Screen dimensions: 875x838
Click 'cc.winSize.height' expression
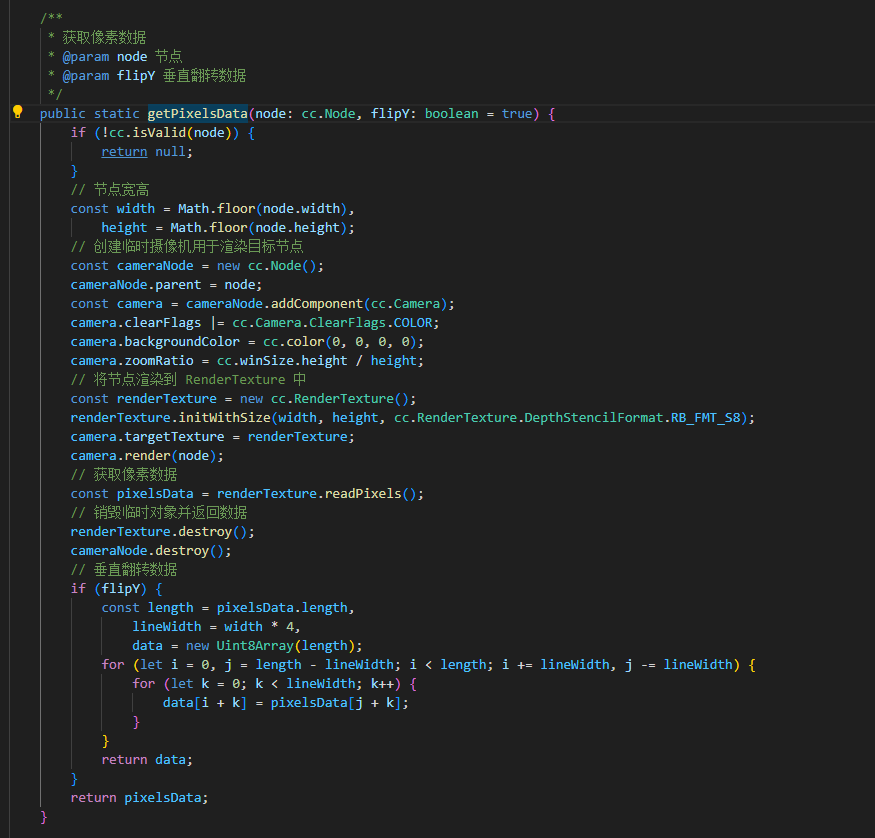tap(282, 360)
